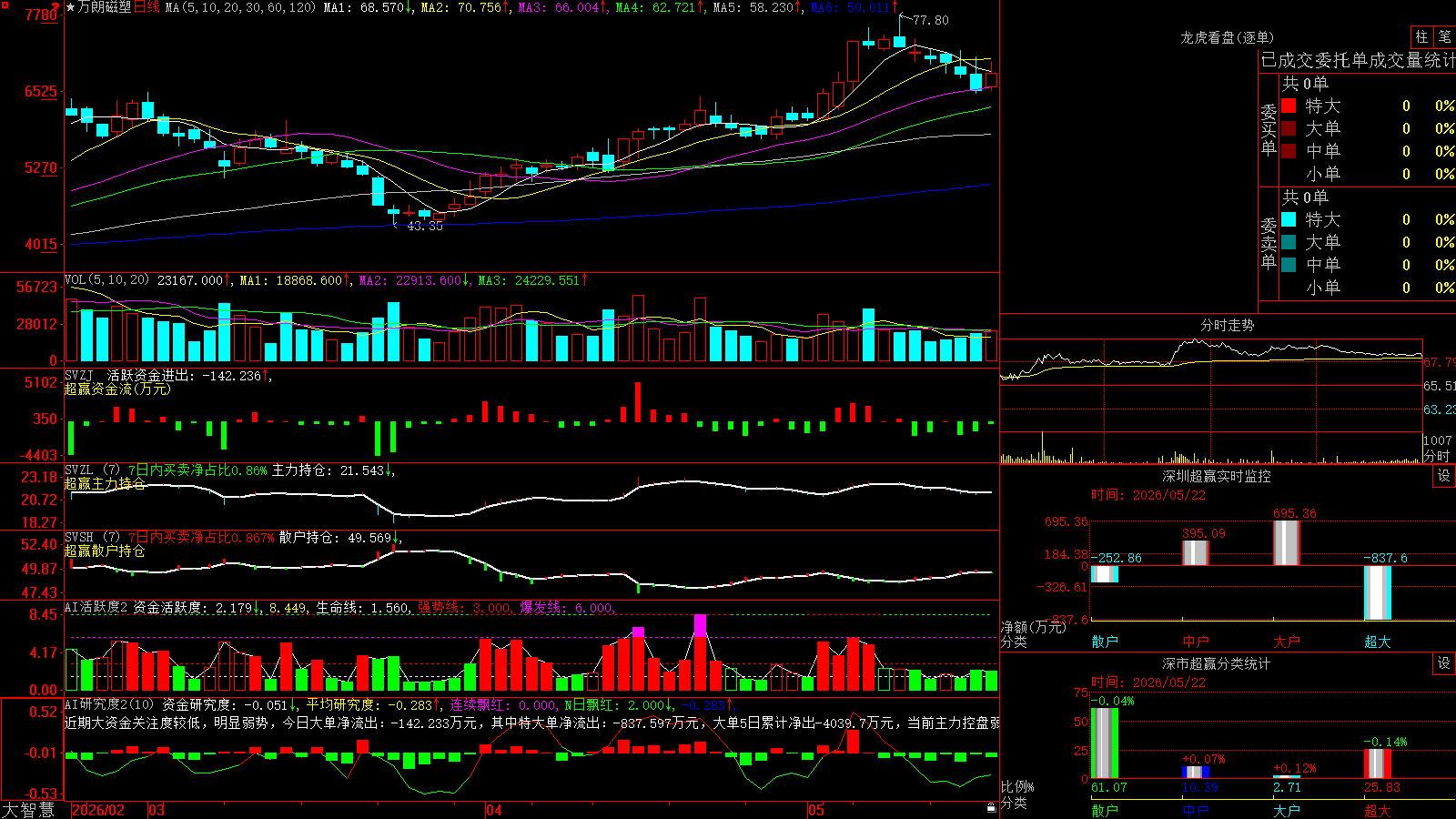Click the 万朗磁塑 stock name
Image resolution: width=1456 pixels, height=819 pixels.
point(105,7)
